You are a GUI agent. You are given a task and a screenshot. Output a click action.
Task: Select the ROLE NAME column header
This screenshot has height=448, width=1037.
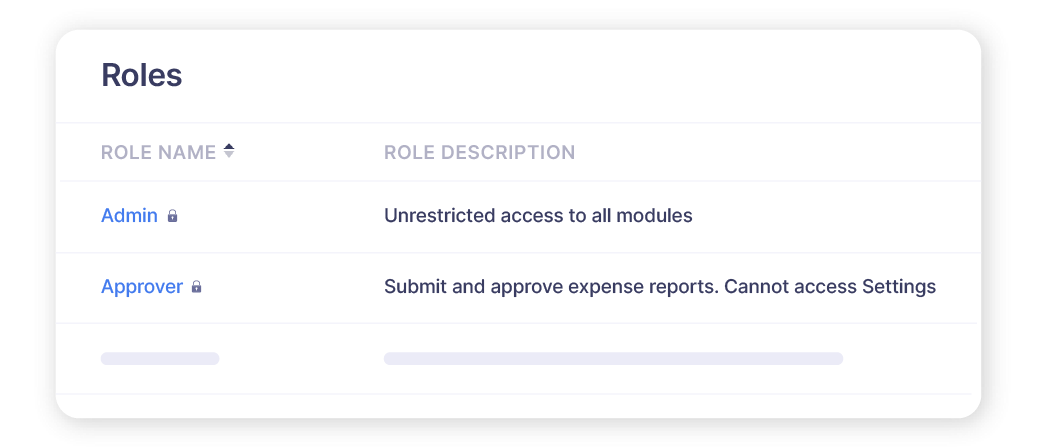click(x=158, y=153)
